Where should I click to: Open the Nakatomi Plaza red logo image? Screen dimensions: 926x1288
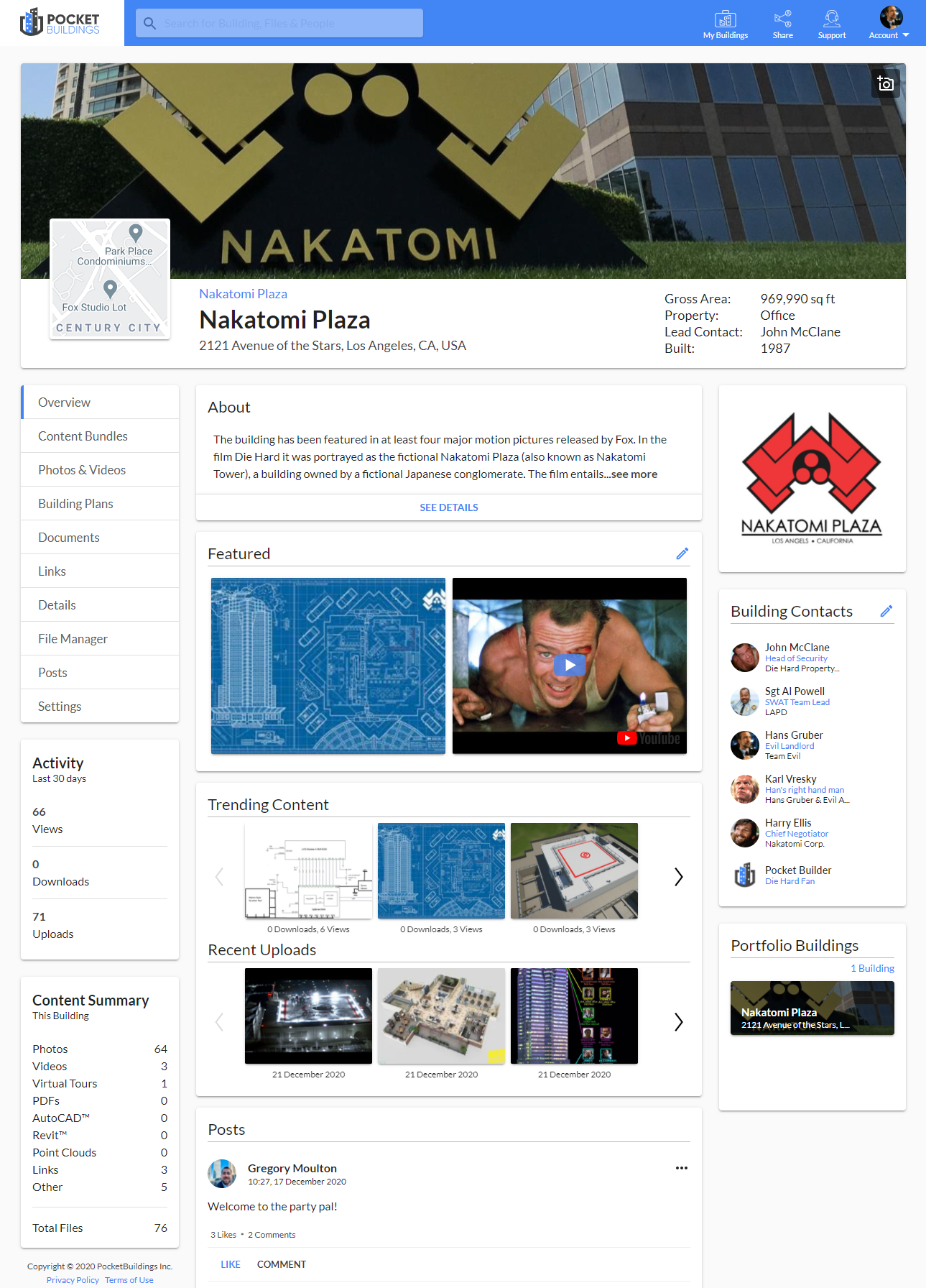pos(812,479)
